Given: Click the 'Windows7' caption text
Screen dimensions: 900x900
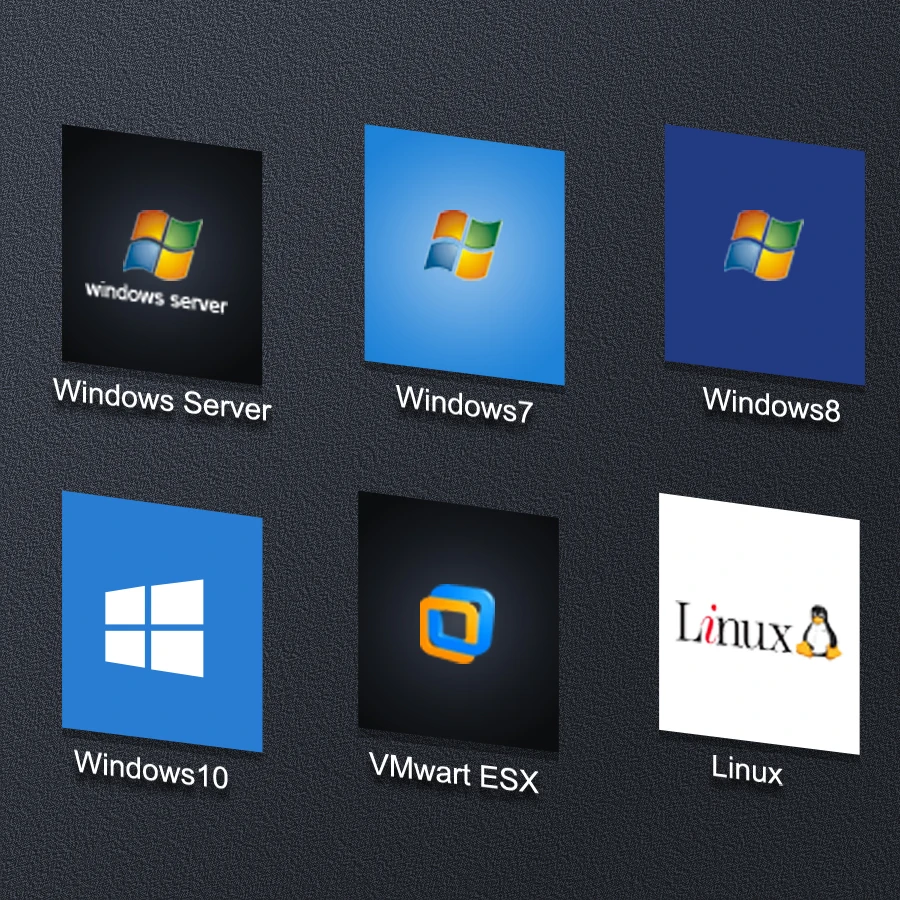Looking at the screenshot, I should pyautogui.click(x=464, y=405).
